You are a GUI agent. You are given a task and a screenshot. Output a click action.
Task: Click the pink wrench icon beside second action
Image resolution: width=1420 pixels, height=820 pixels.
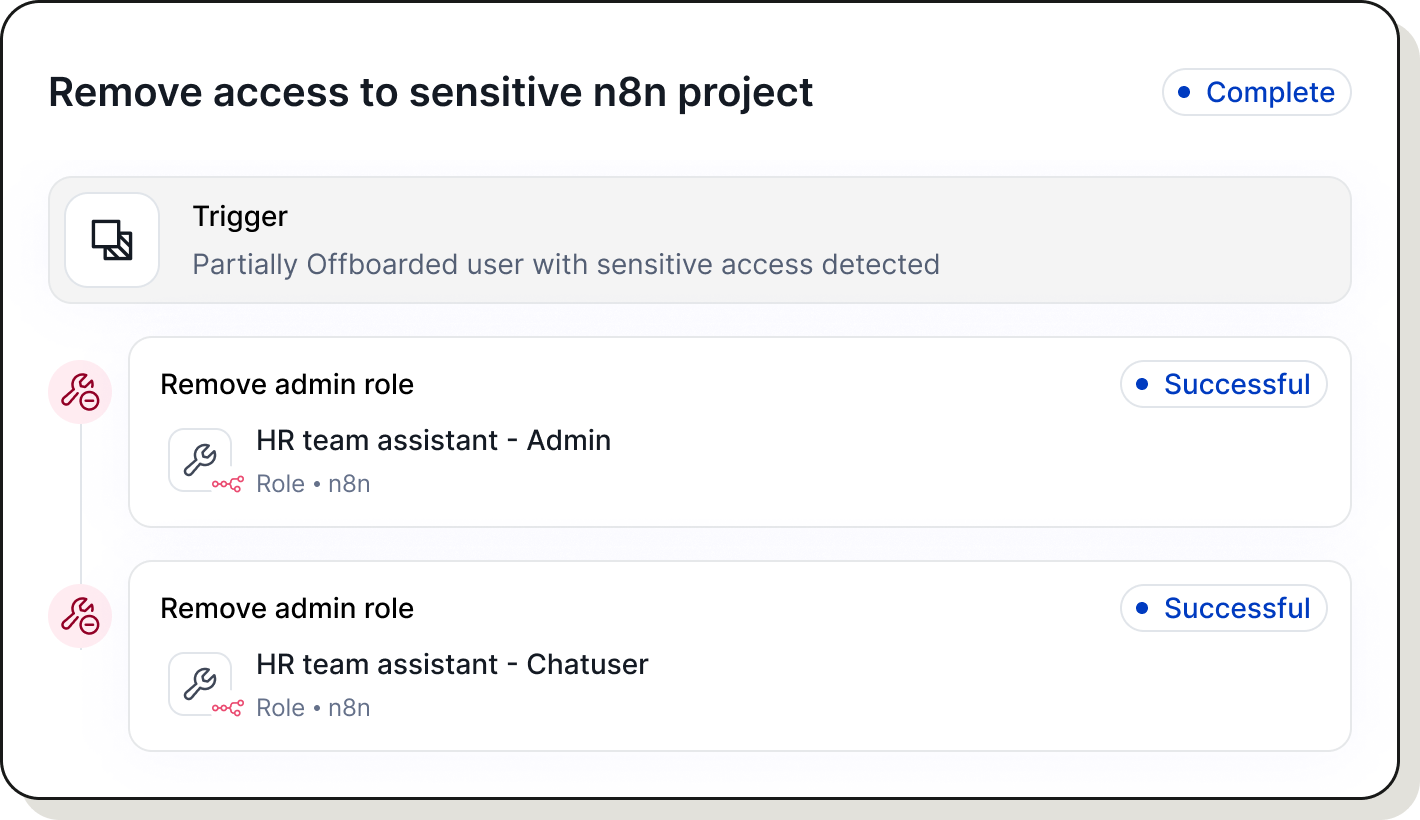(x=80, y=616)
